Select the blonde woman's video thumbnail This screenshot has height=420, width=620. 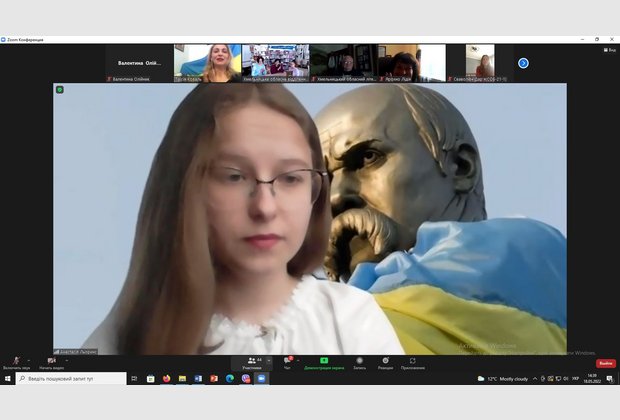pos(207,62)
